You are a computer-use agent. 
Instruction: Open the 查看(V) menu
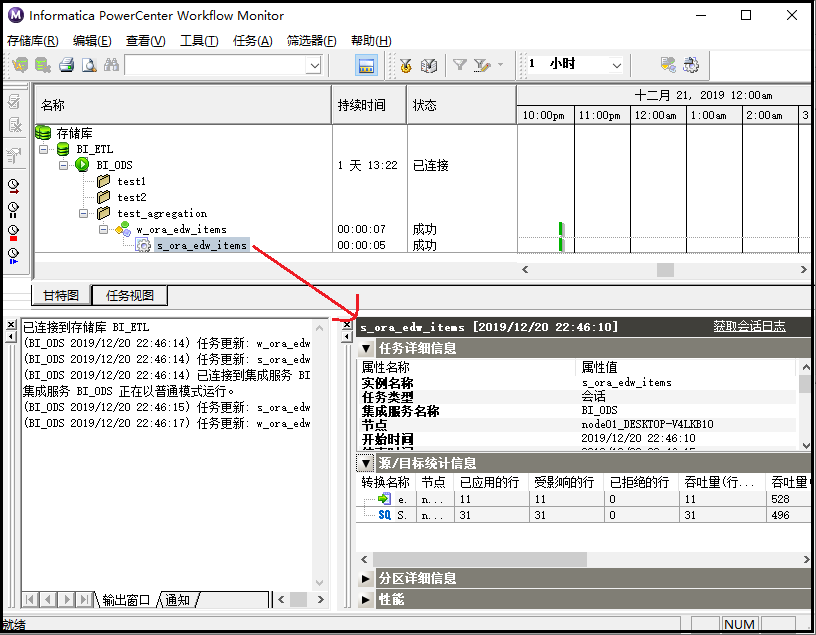tap(146, 41)
